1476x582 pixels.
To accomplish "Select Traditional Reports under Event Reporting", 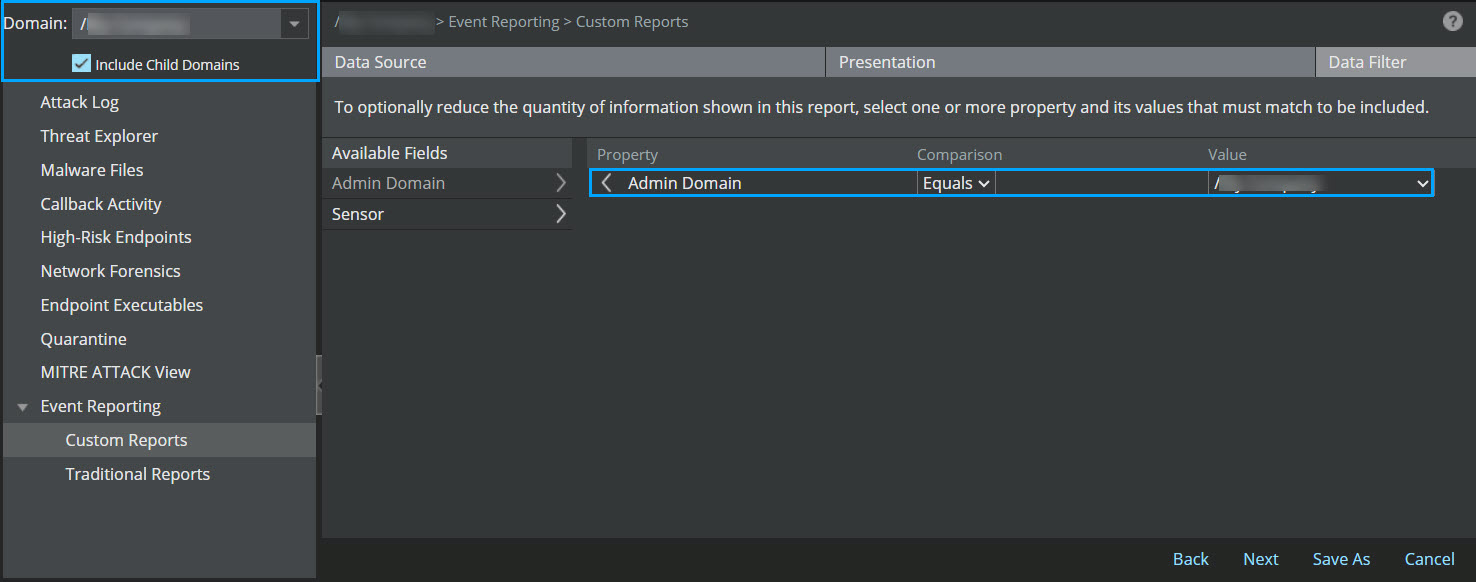I will pos(138,474).
